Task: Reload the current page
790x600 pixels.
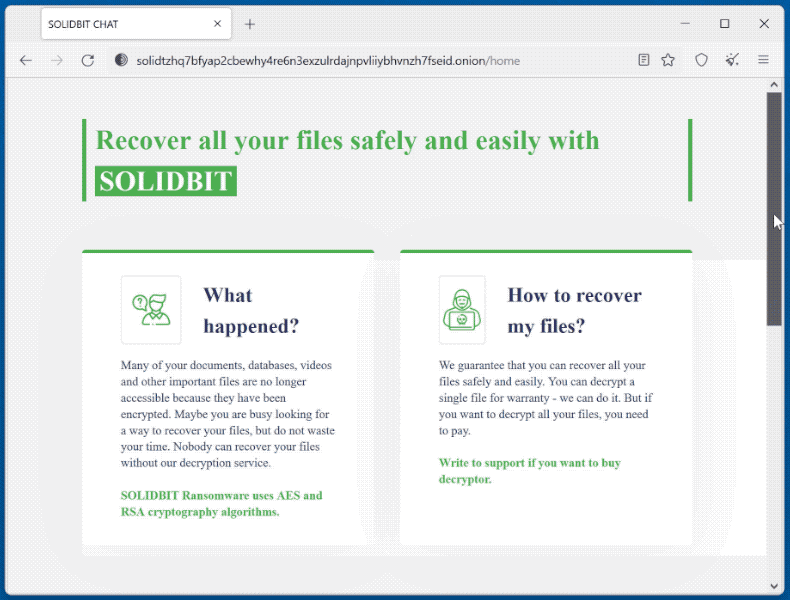Action: pos(88,60)
